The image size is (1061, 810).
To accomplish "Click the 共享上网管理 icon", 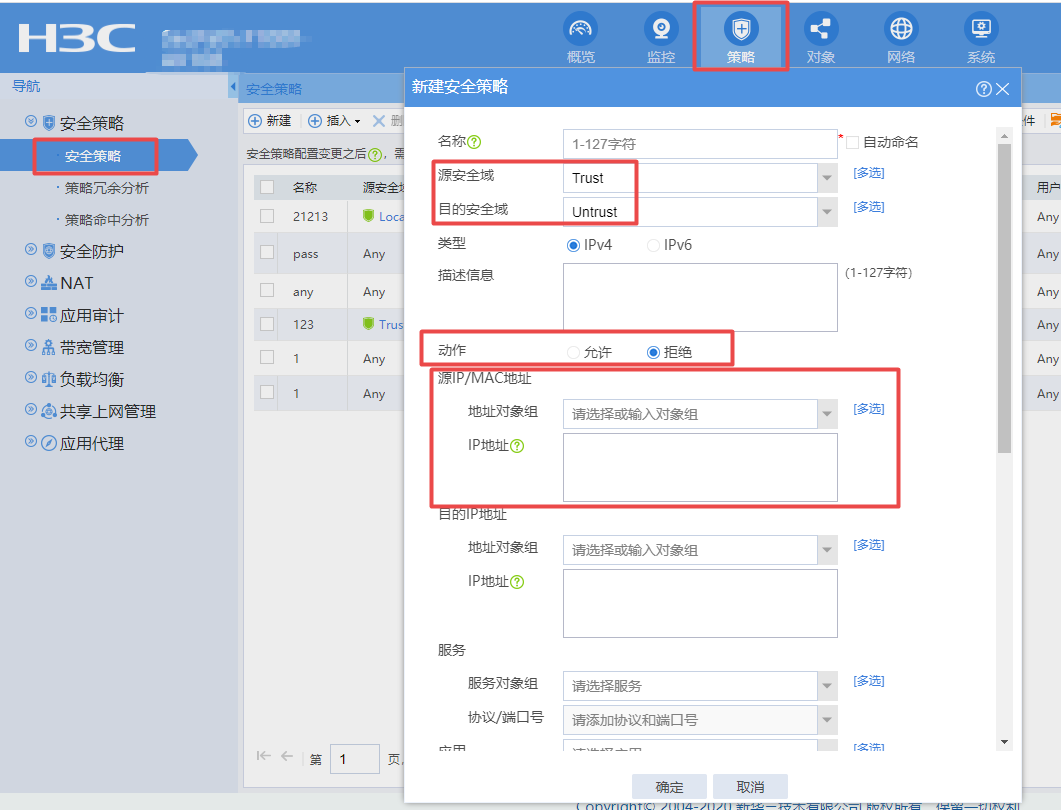I will pos(49,411).
